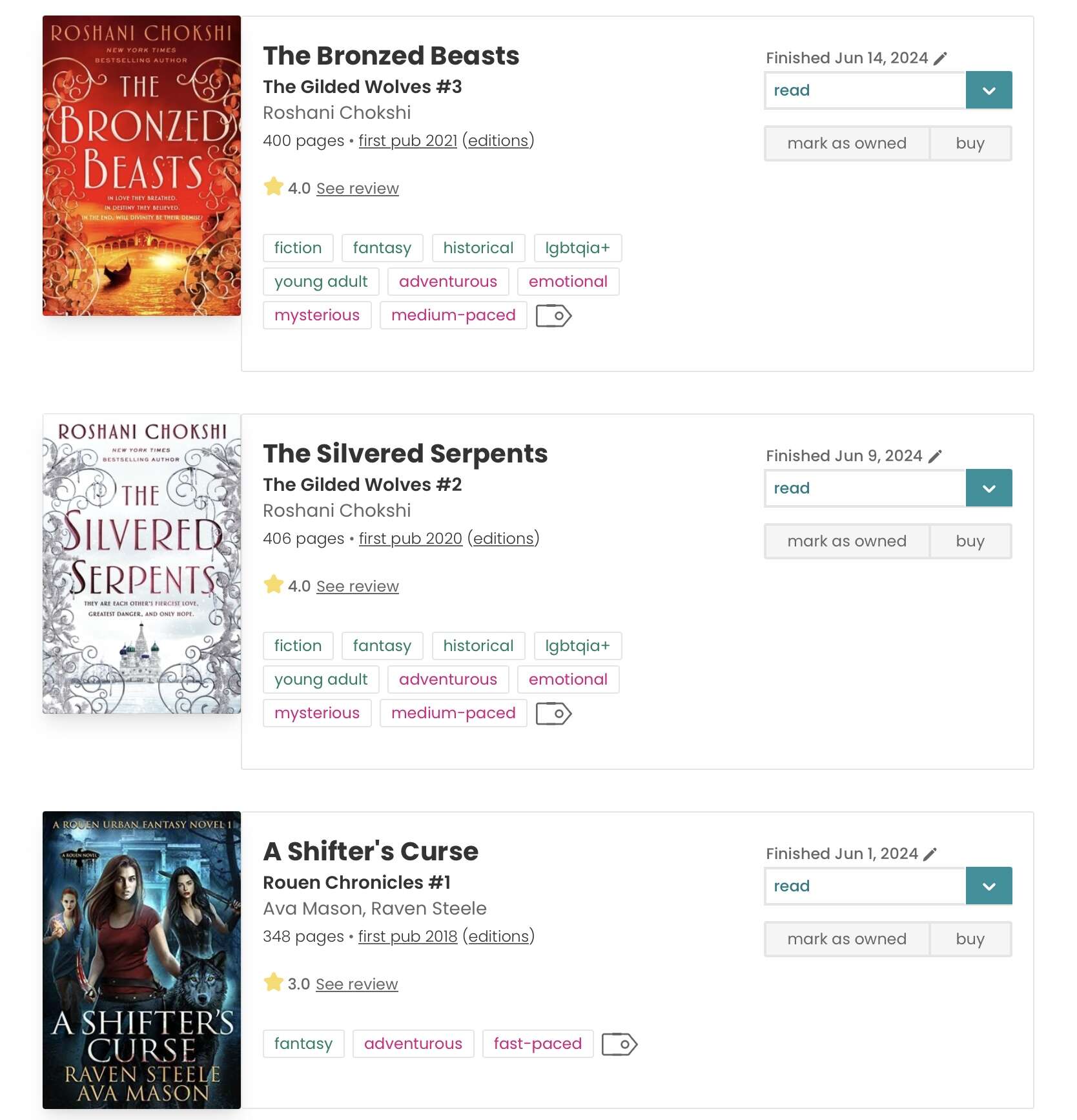The width and height of the screenshot is (1077, 1120).
Task: Expand read status dropdown for Silvered Serpents
Action: pyautogui.click(x=989, y=488)
